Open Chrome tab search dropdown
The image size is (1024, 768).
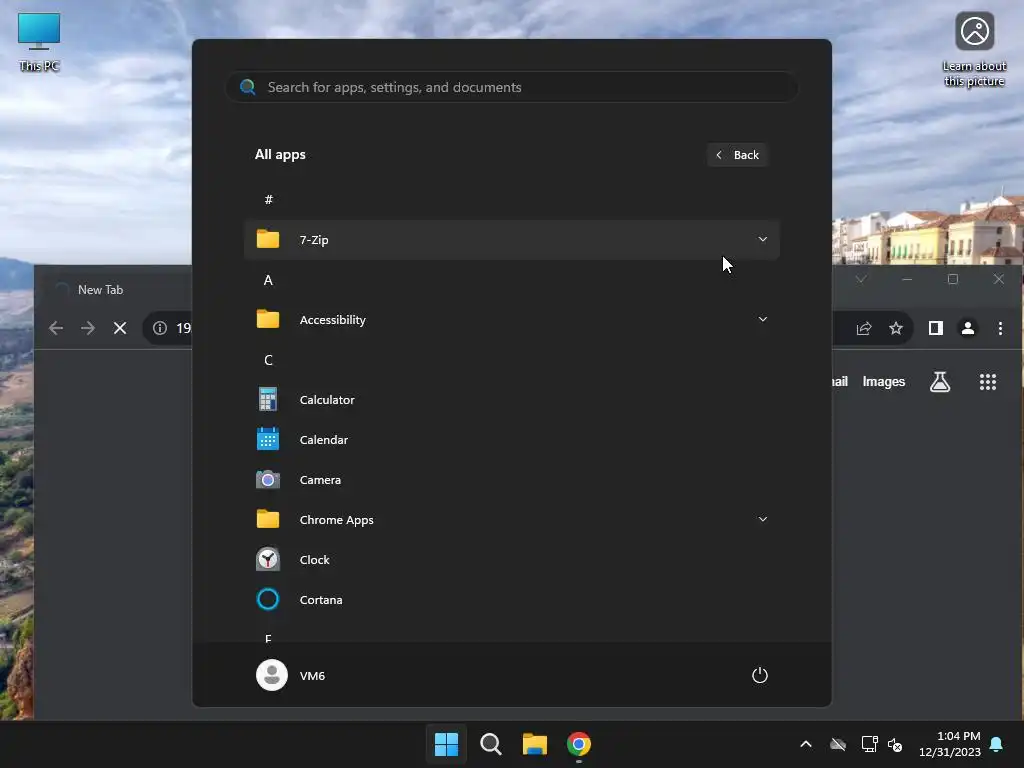pyautogui.click(x=861, y=279)
